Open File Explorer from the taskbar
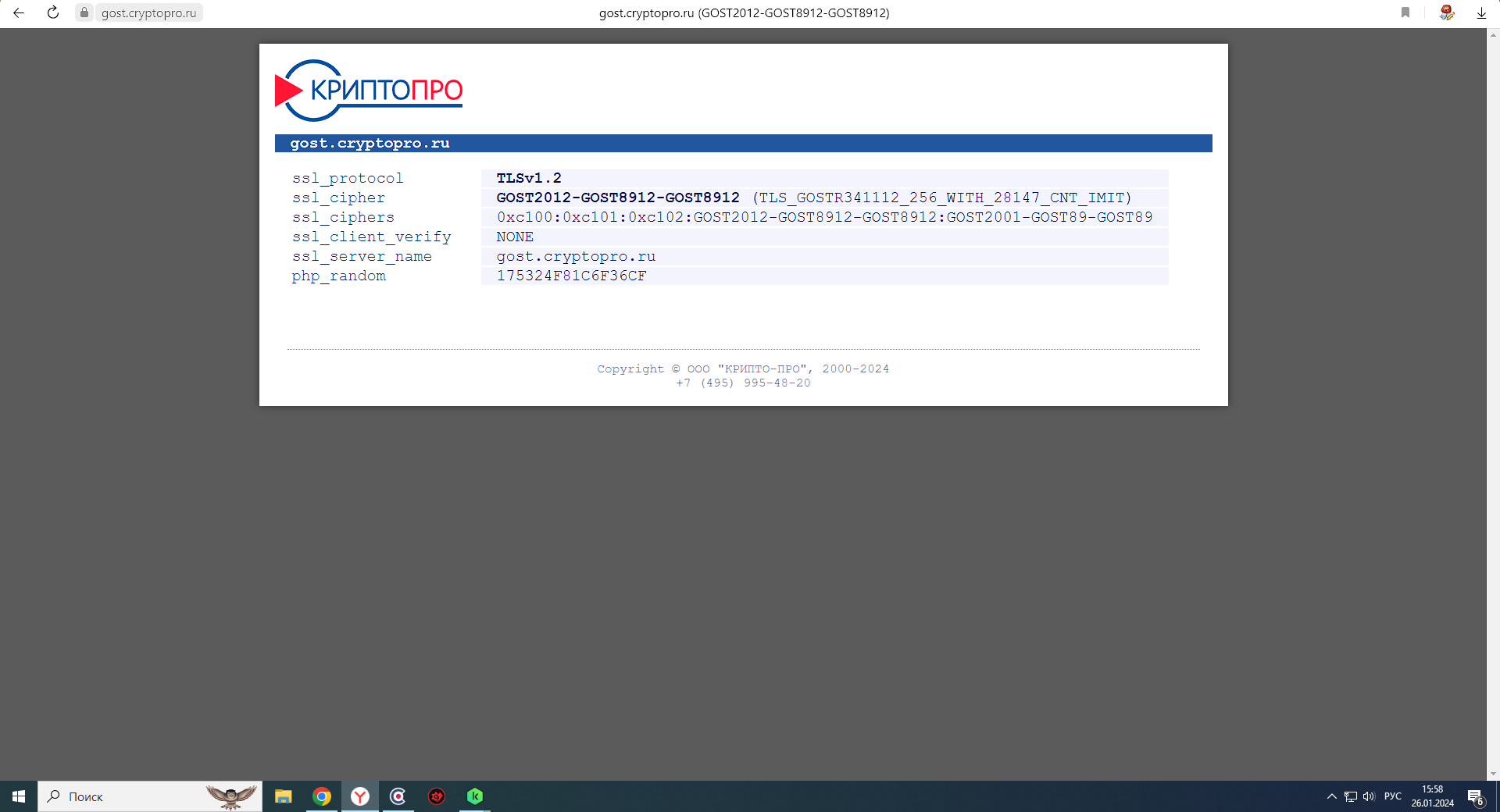 pos(283,796)
